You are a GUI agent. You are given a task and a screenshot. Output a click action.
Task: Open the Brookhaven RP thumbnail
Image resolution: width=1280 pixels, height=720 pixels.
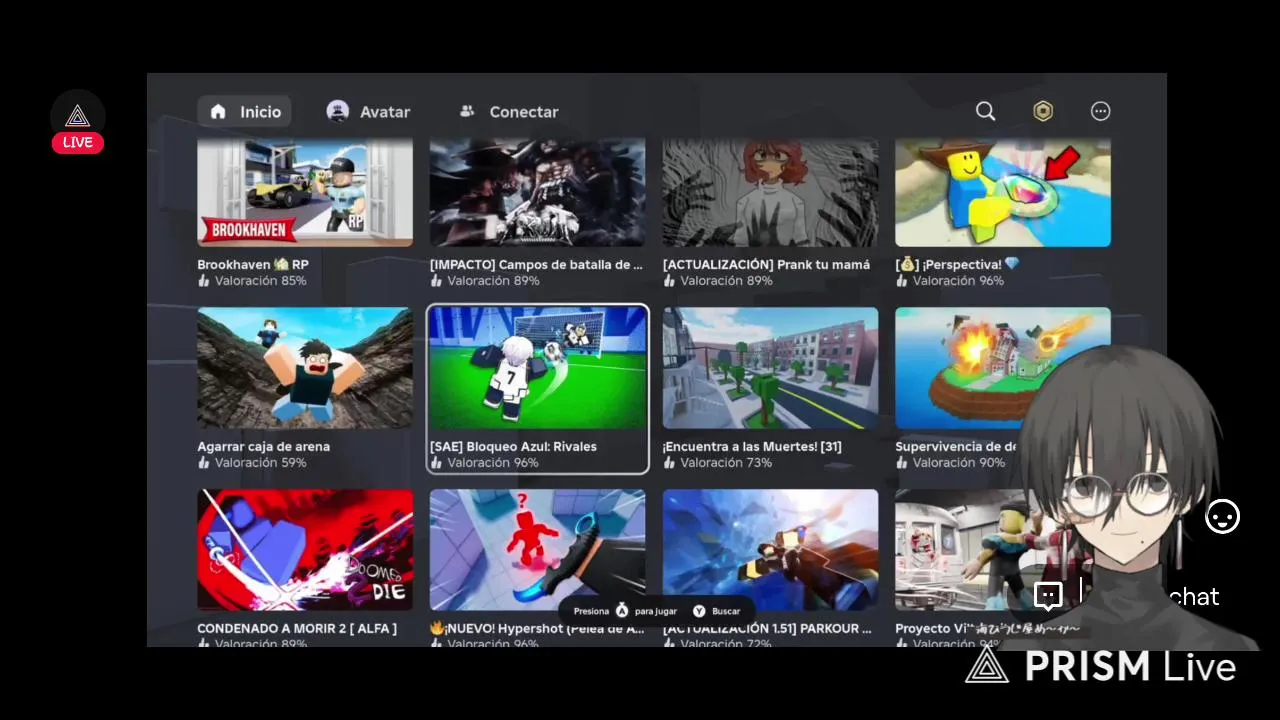(x=305, y=192)
